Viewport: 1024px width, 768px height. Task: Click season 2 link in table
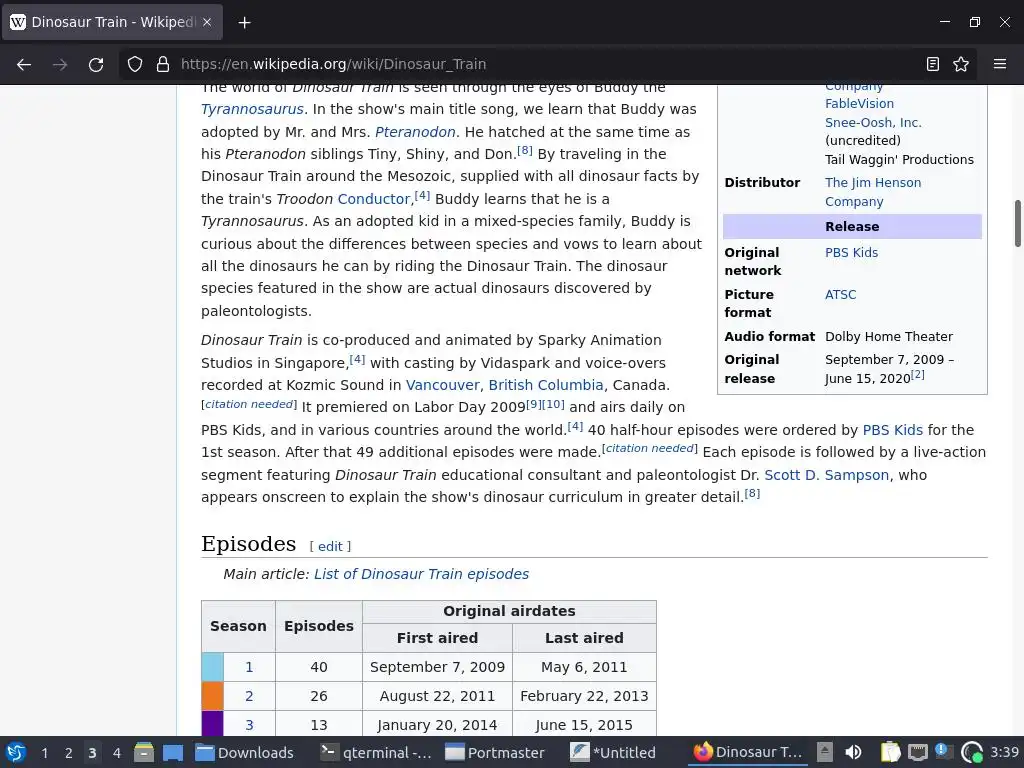tap(249, 696)
